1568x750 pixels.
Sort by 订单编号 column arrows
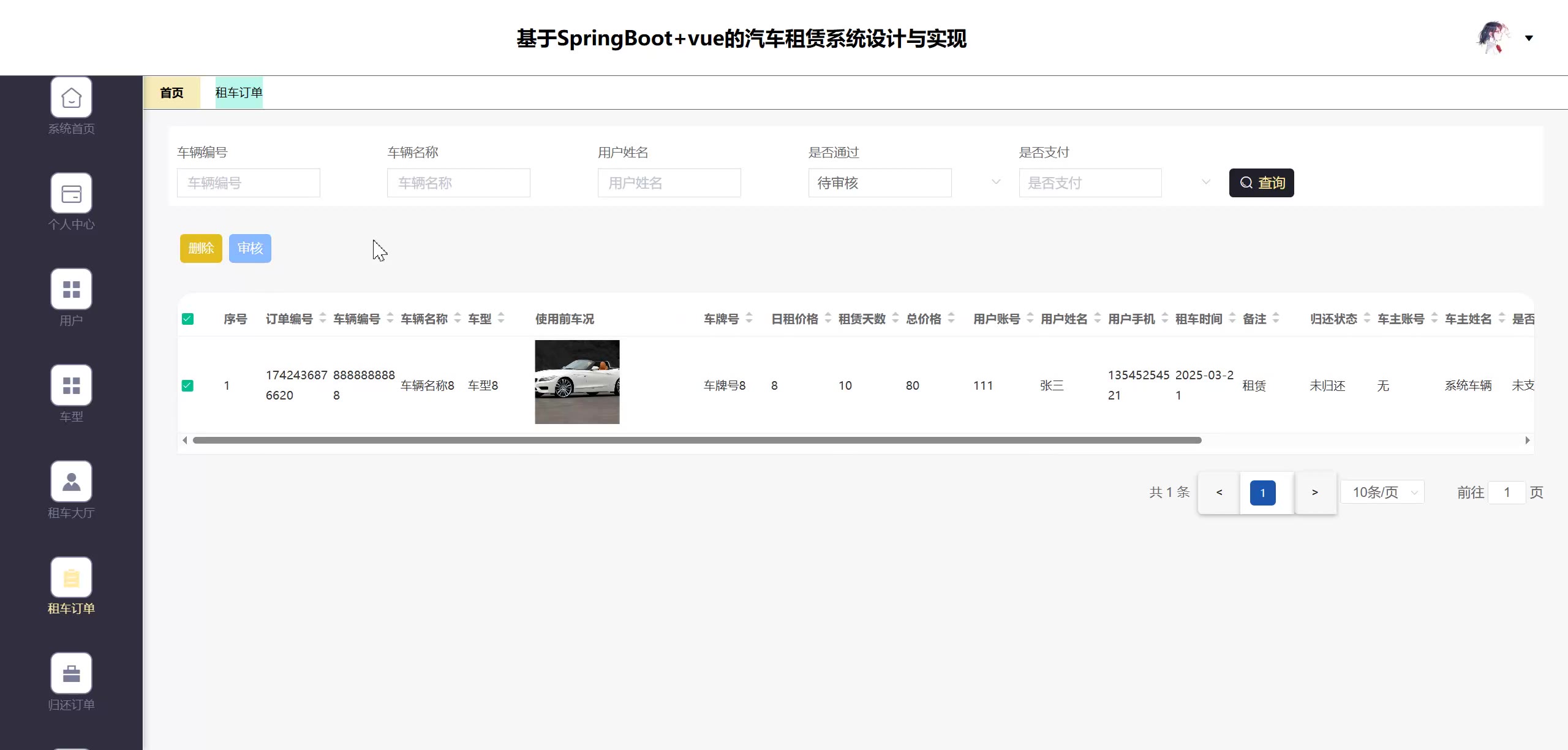(x=323, y=319)
